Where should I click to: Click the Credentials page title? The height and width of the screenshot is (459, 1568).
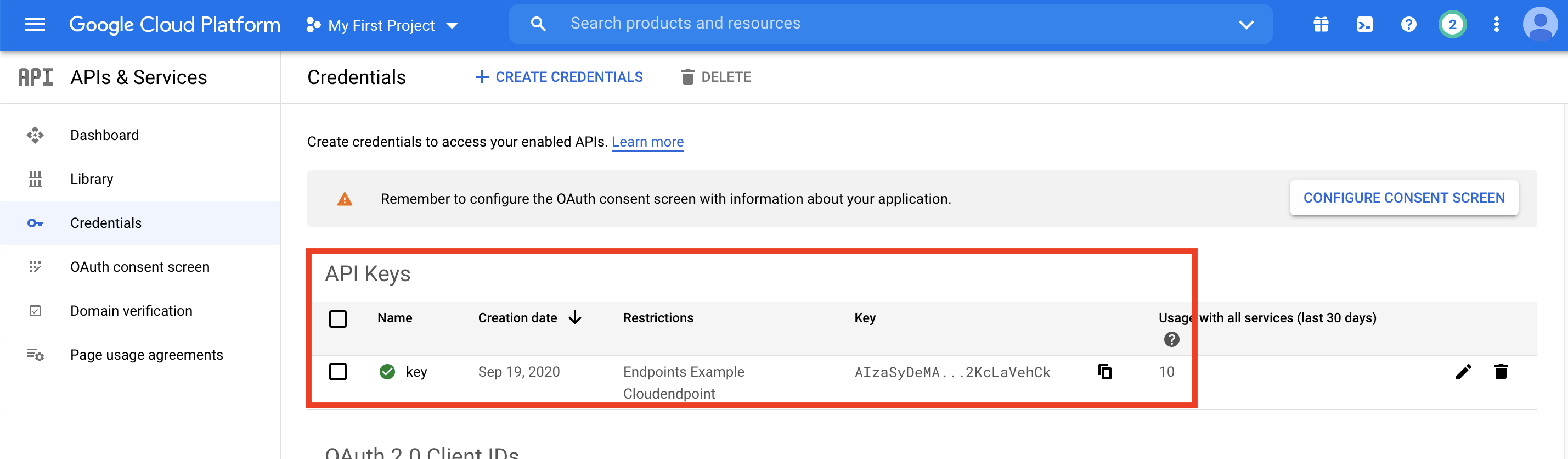[356, 77]
